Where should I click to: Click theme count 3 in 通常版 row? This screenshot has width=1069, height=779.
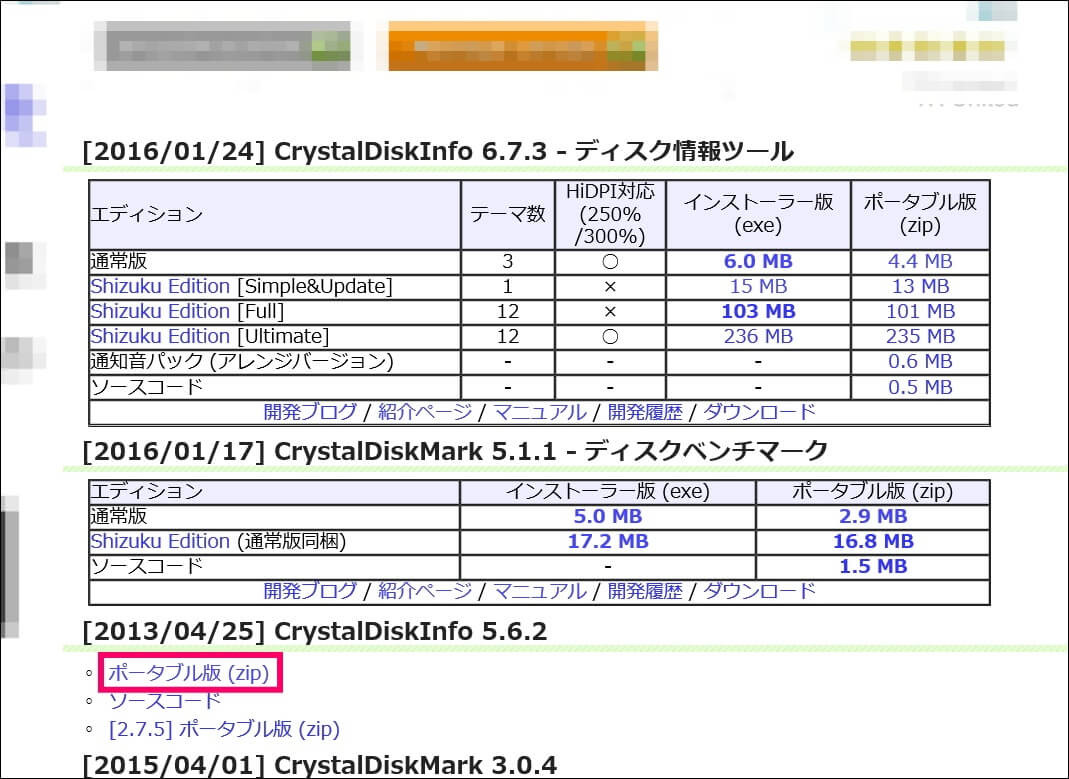coord(507,262)
